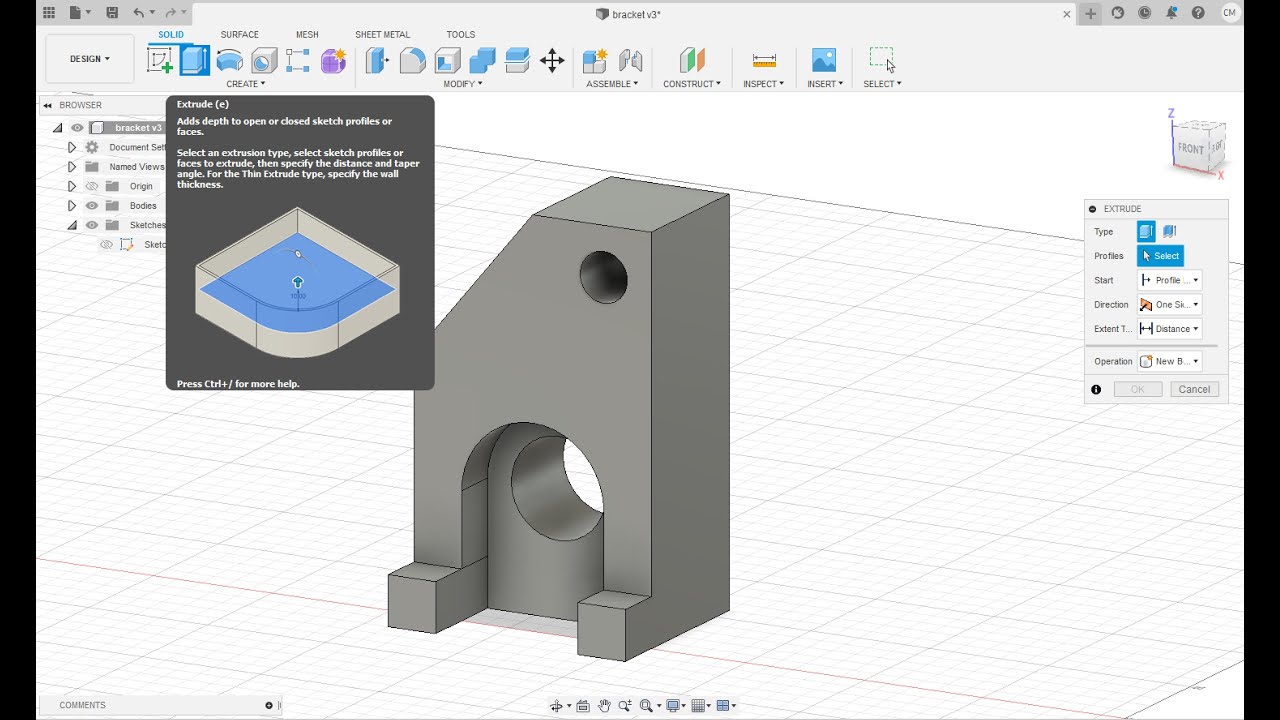Select the Zoom tool
1280x720 pixels.
coord(625,706)
